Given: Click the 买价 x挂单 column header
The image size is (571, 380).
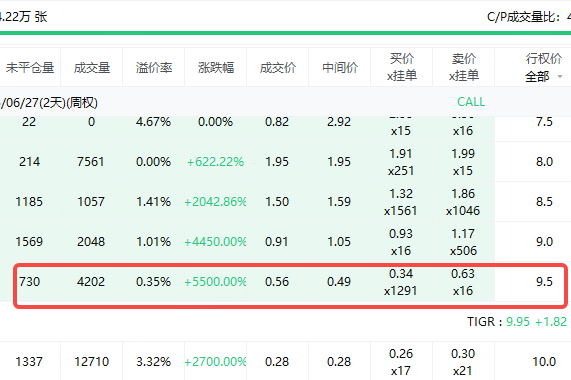Looking at the screenshot, I should click(402, 67).
